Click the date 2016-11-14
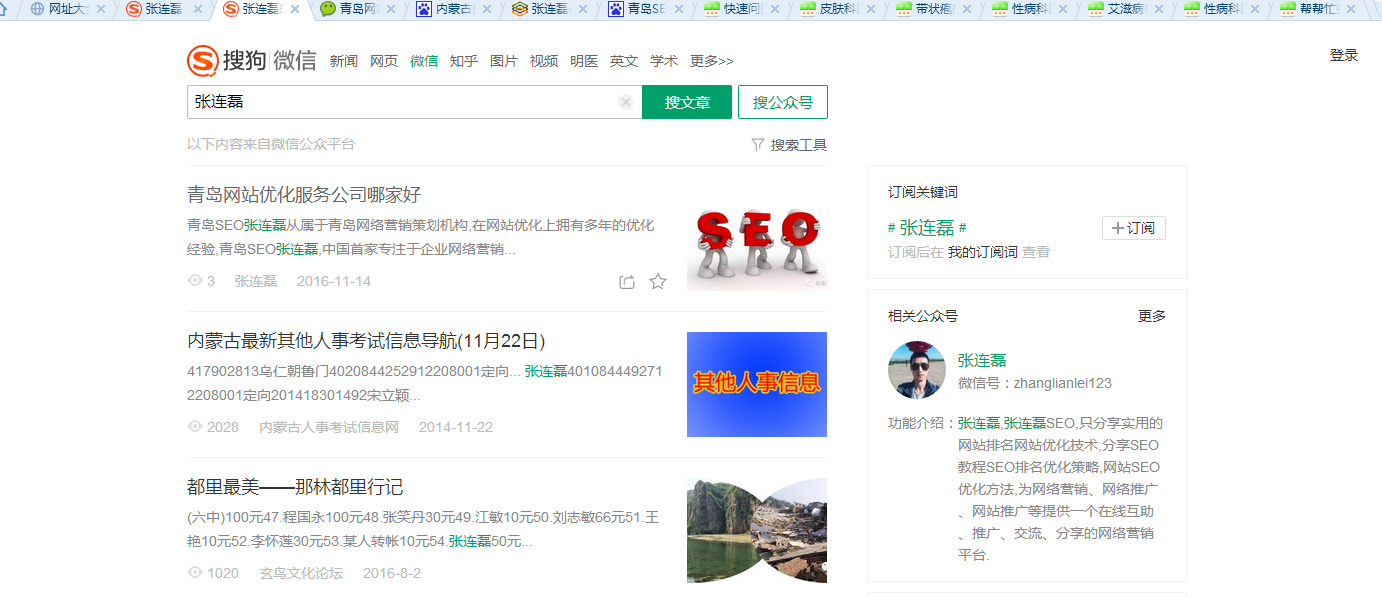Screen dimensions: 1382x598 (334, 281)
